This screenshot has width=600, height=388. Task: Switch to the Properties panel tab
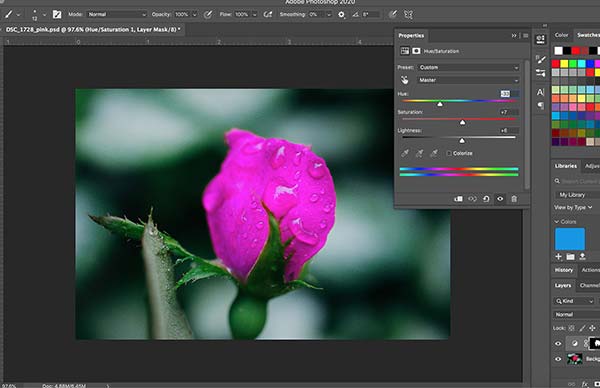tap(411, 36)
